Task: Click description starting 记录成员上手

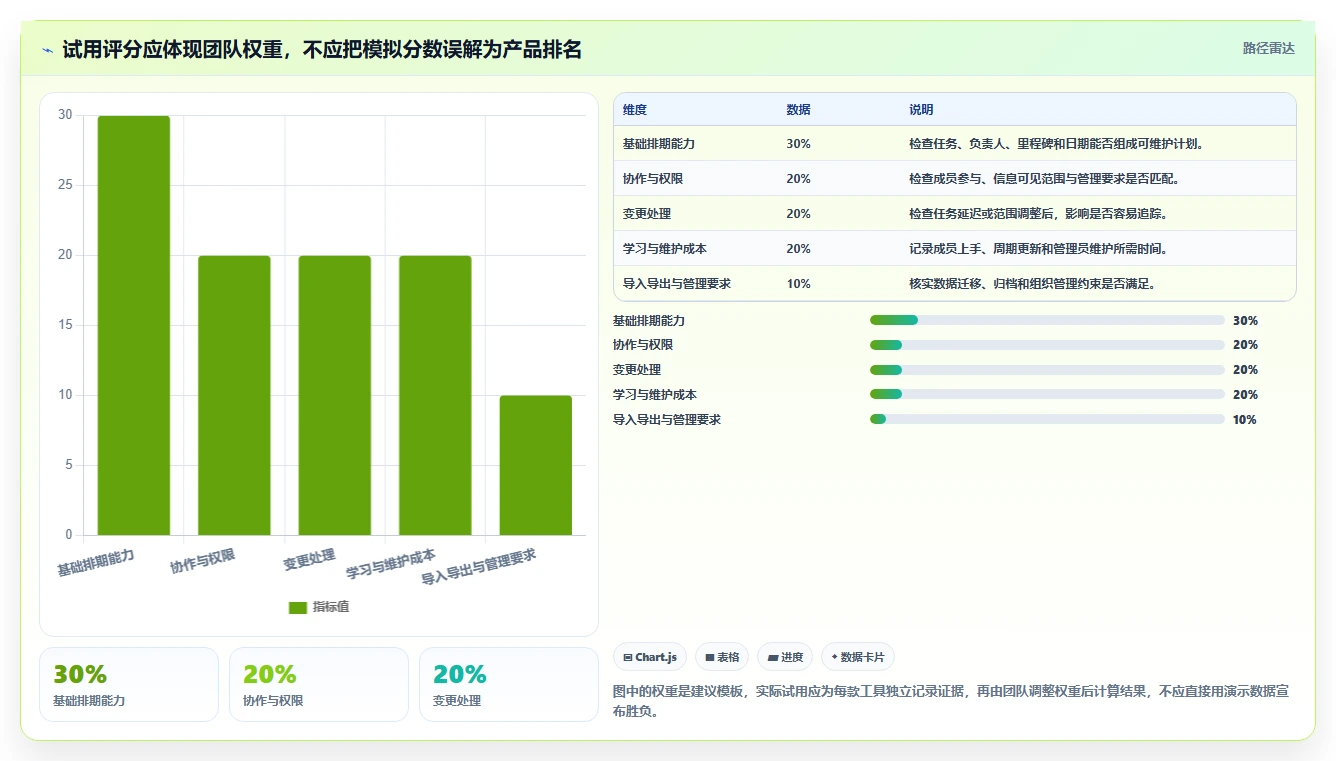Action: [1039, 249]
